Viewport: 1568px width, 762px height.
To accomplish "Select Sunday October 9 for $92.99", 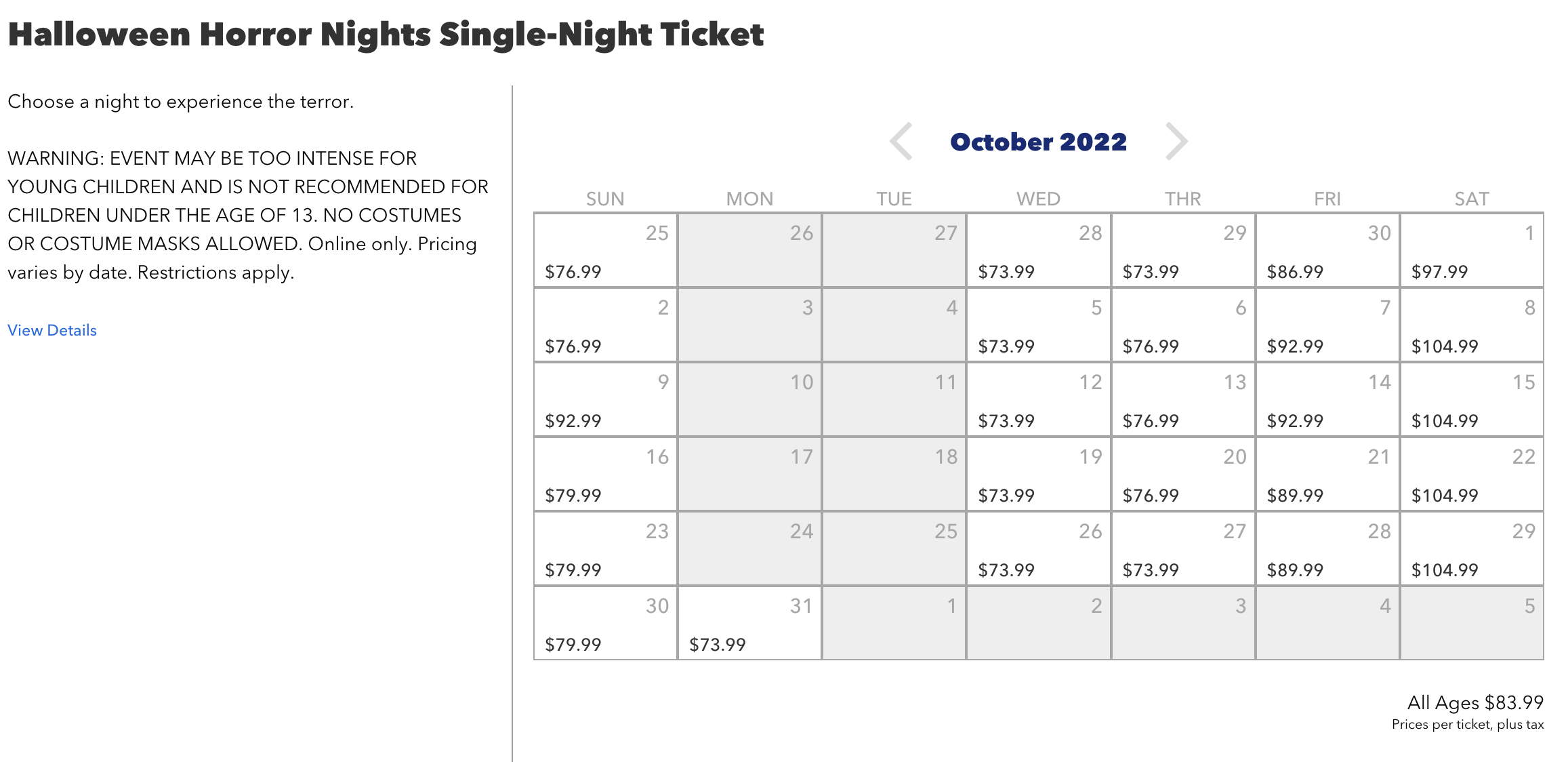I will 605,399.
